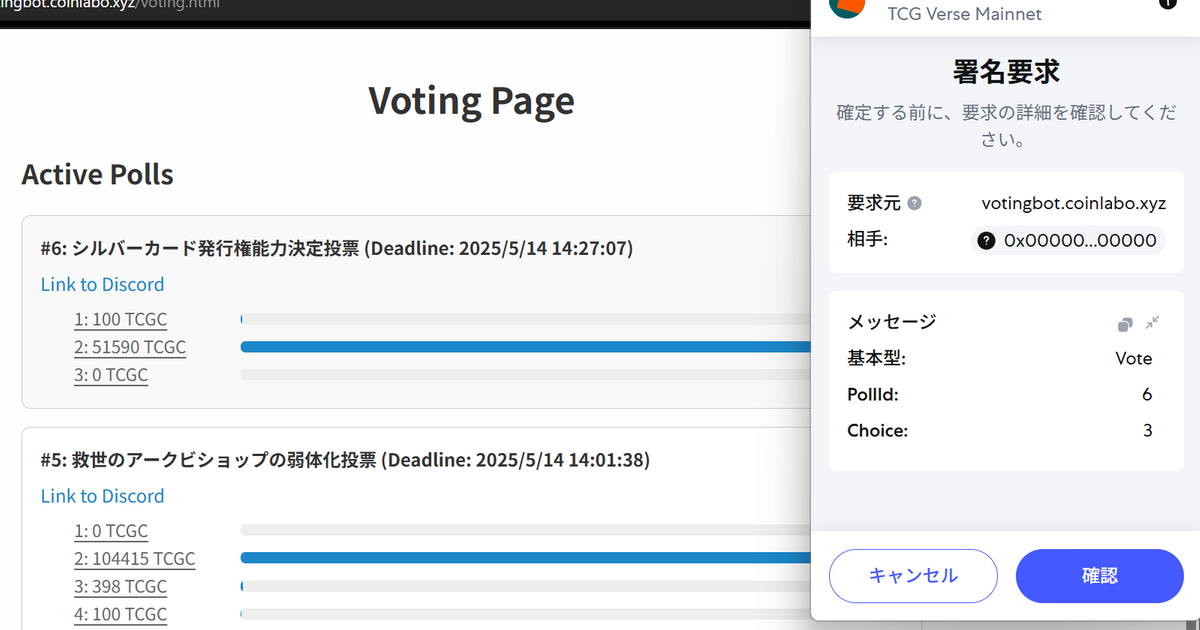Image resolution: width=1200 pixels, height=630 pixels.
Task: Open Link to Discord under poll #6
Action: (102, 284)
